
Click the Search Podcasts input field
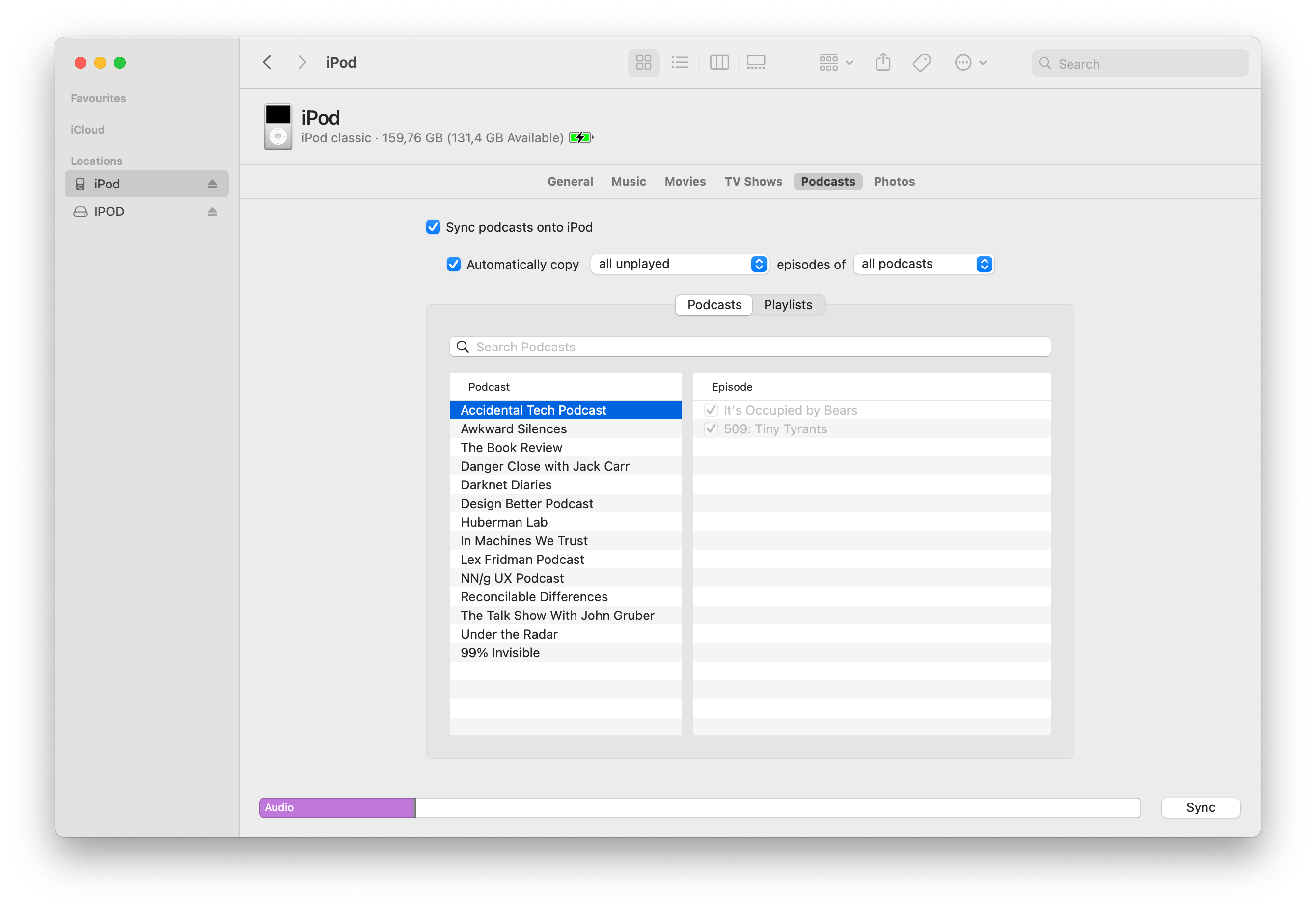[x=749, y=347]
